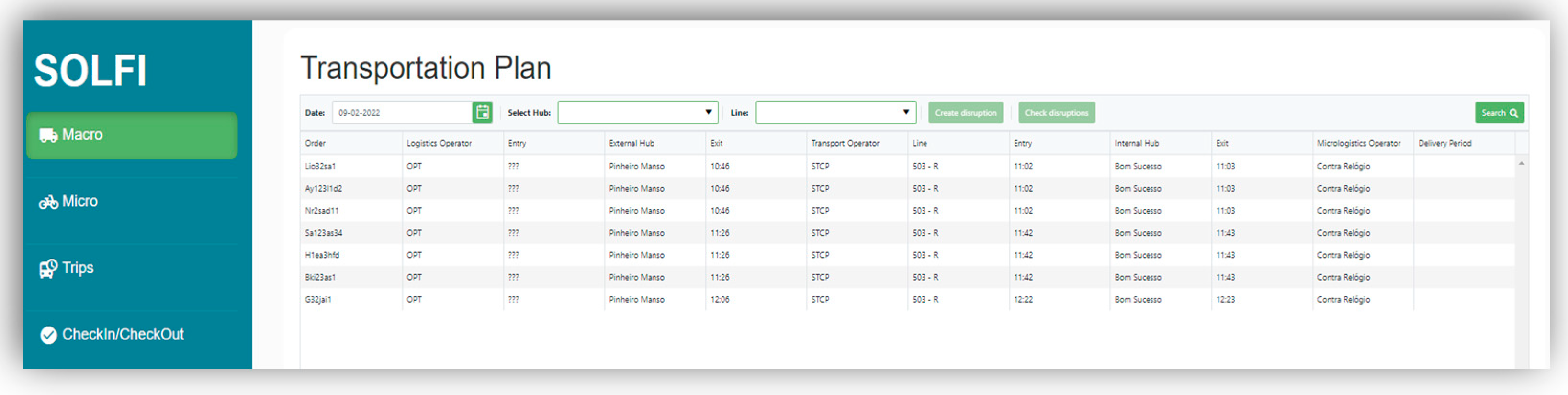The width and height of the screenshot is (1568, 395).
Task: Click the magnifier icon in Search button
Action: 1514,113
